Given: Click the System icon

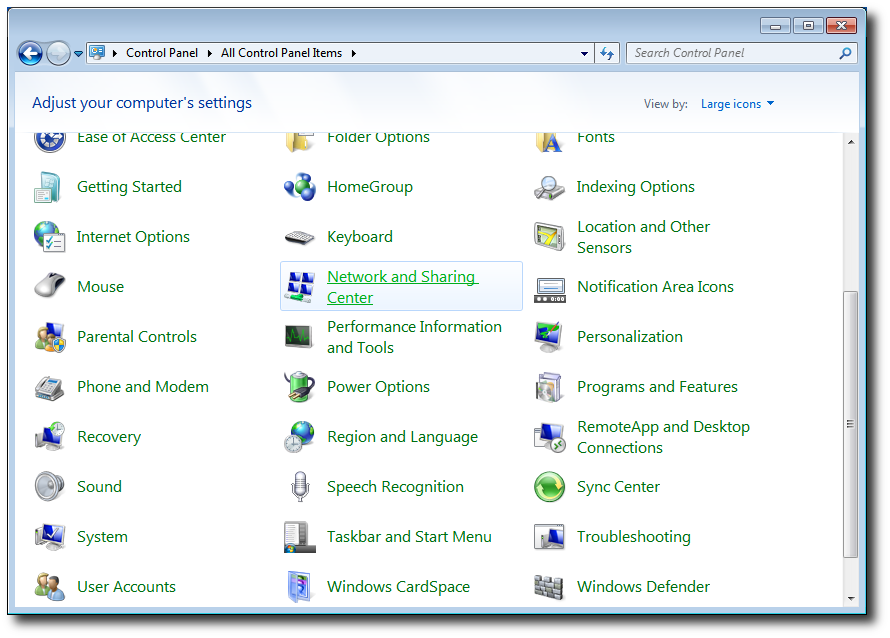Looking at the screenshot, I should click(49, 537).
